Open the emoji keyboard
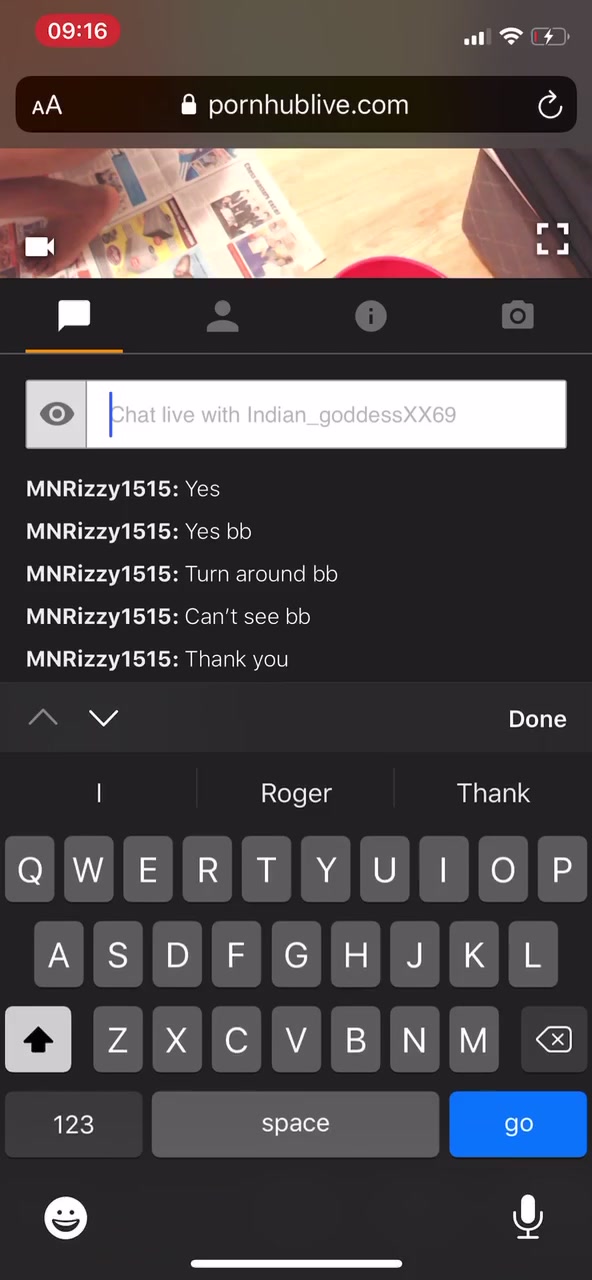 click(x=66, y=1217)
